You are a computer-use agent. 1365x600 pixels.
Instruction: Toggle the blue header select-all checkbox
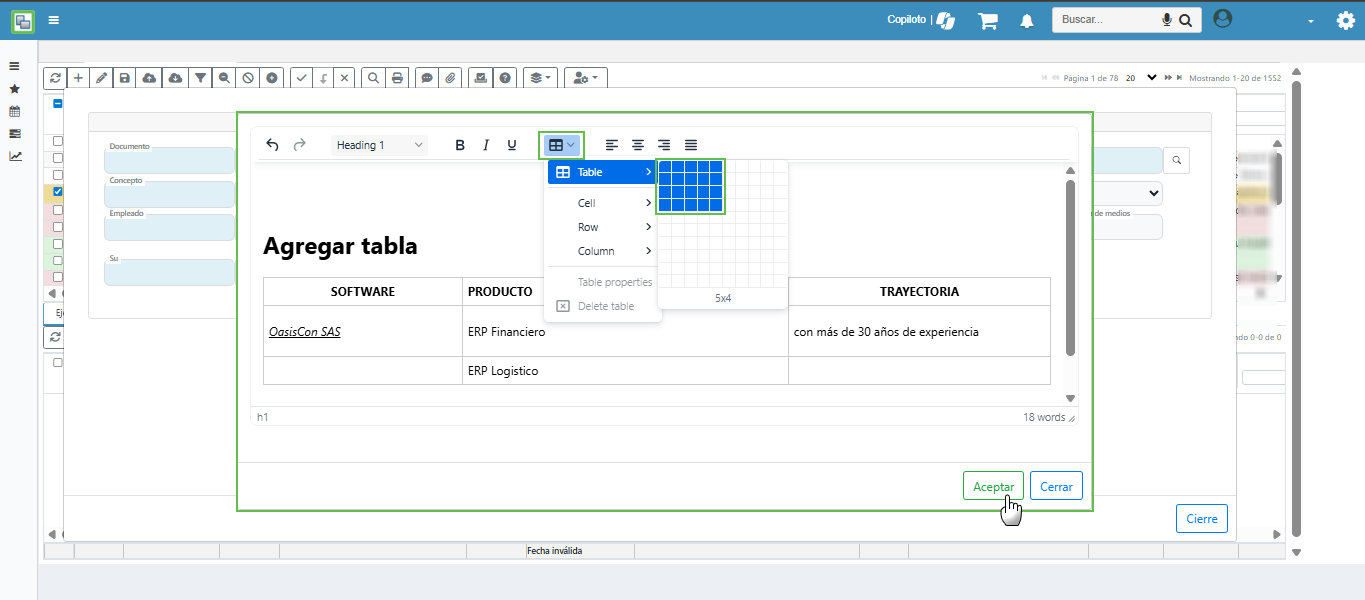58,104
